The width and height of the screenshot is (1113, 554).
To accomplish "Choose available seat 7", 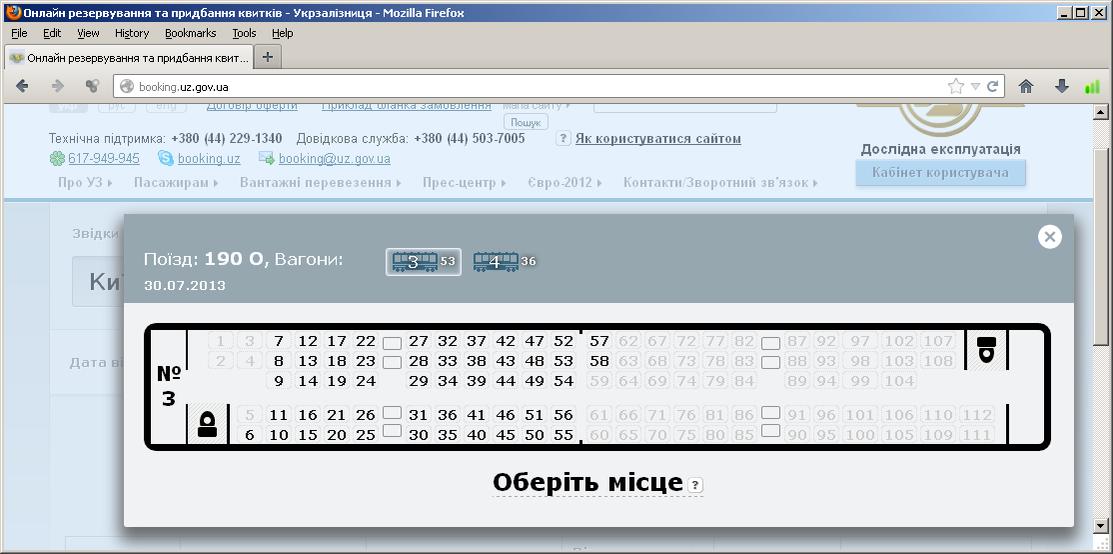I will pos(278,342).
